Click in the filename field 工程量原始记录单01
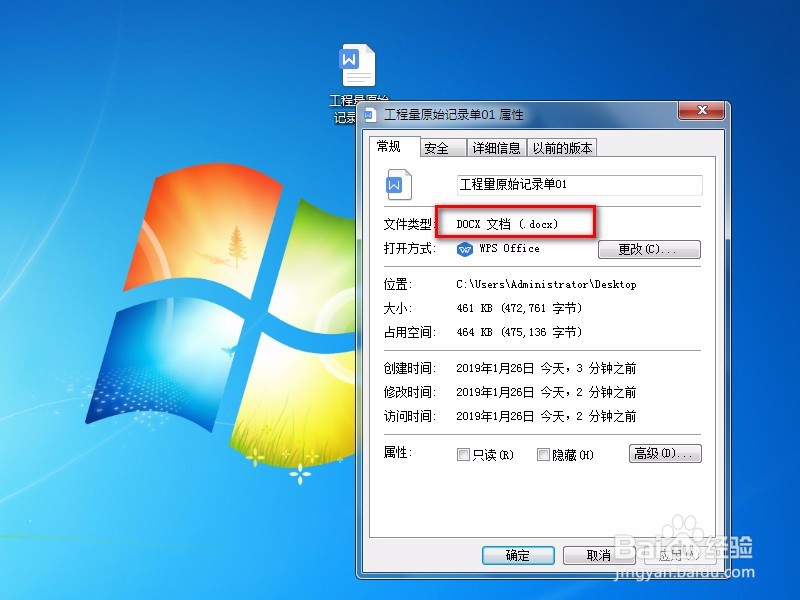The image size is (800, 600). (579, 185)
